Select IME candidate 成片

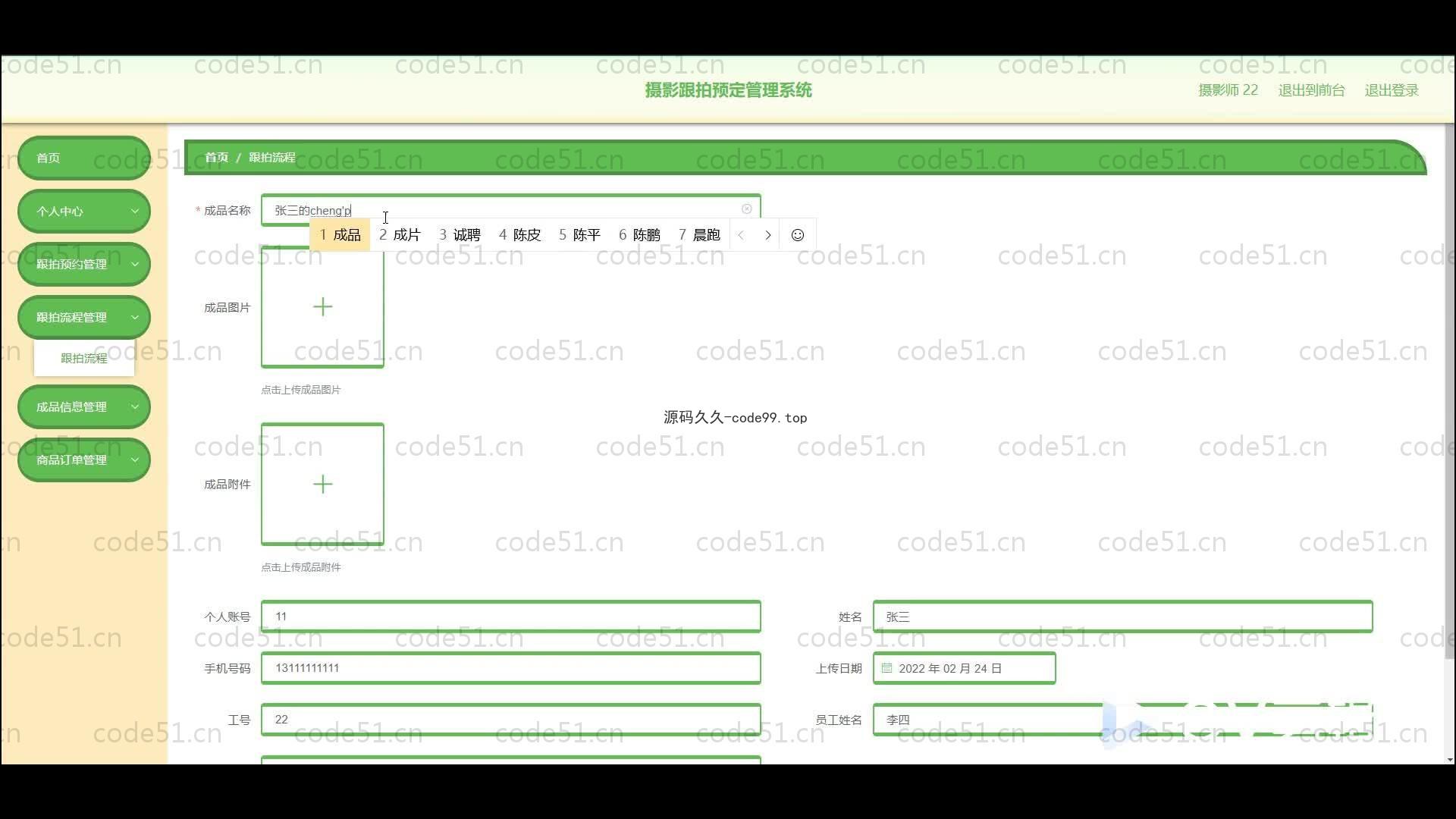(400, 235)
